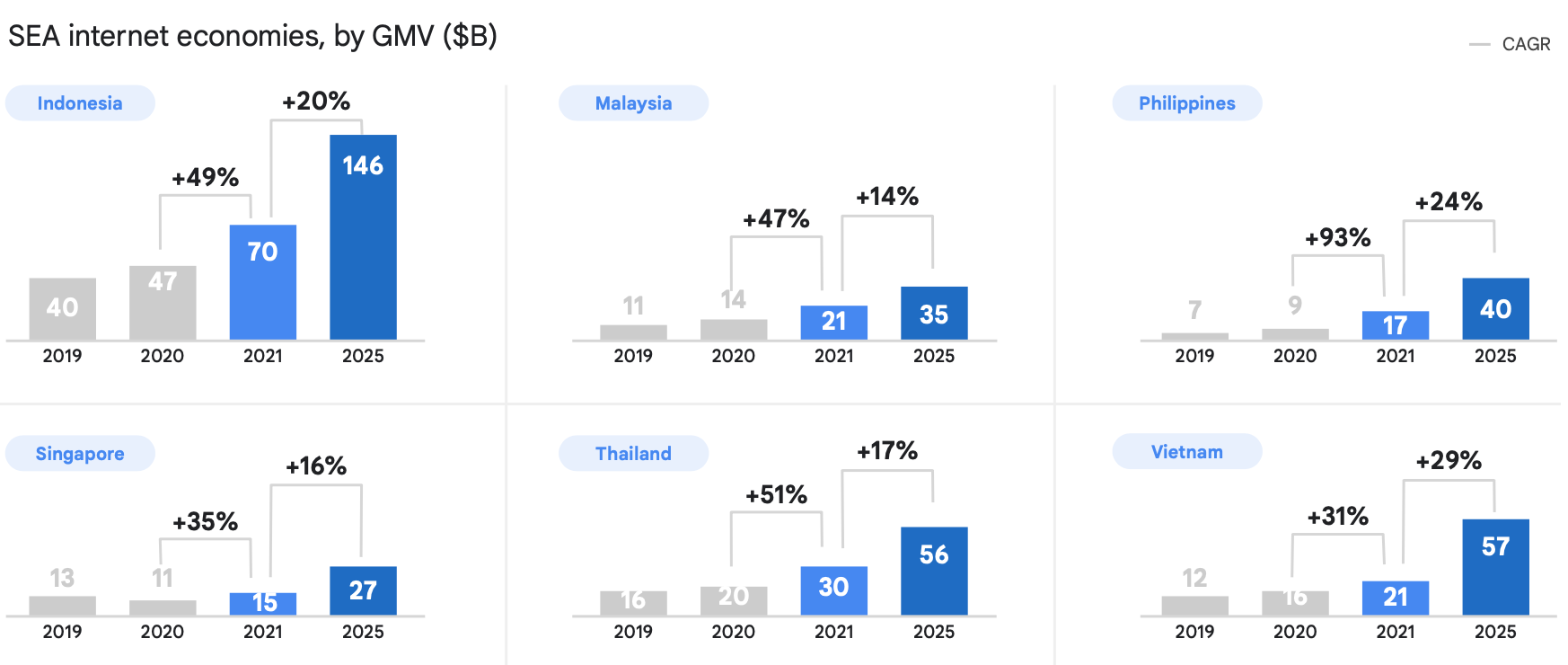Click the +51% growth label for Thailand

pyautogui.click(x=776, y=495)
